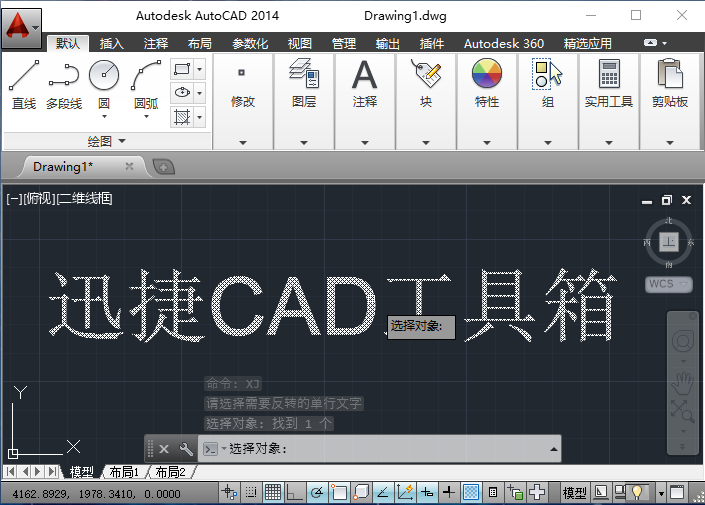Toggle Dynamic UCS in status bar
The image size is (705, 505).
point(405,493)
